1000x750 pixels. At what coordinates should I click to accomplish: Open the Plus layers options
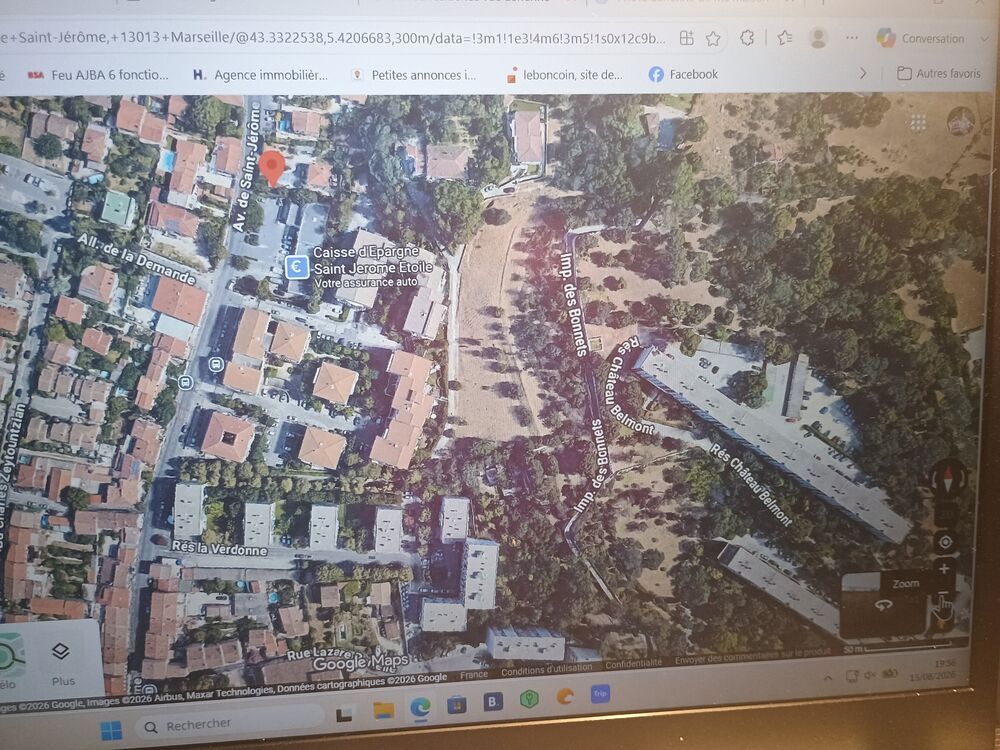[61, 663]
